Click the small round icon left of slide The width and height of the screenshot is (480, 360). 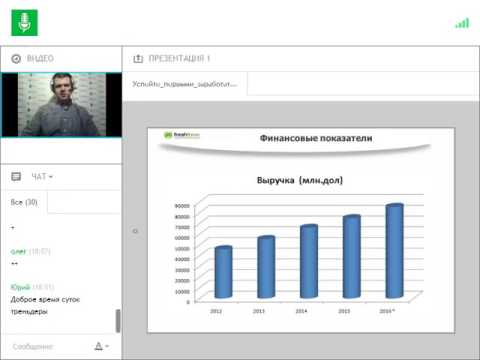point(135,231)
